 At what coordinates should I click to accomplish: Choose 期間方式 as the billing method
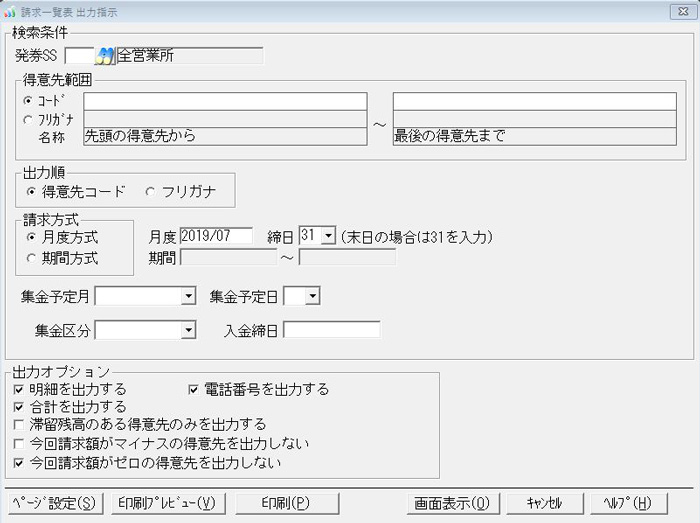pyautogui.click(x=31, y=258)
